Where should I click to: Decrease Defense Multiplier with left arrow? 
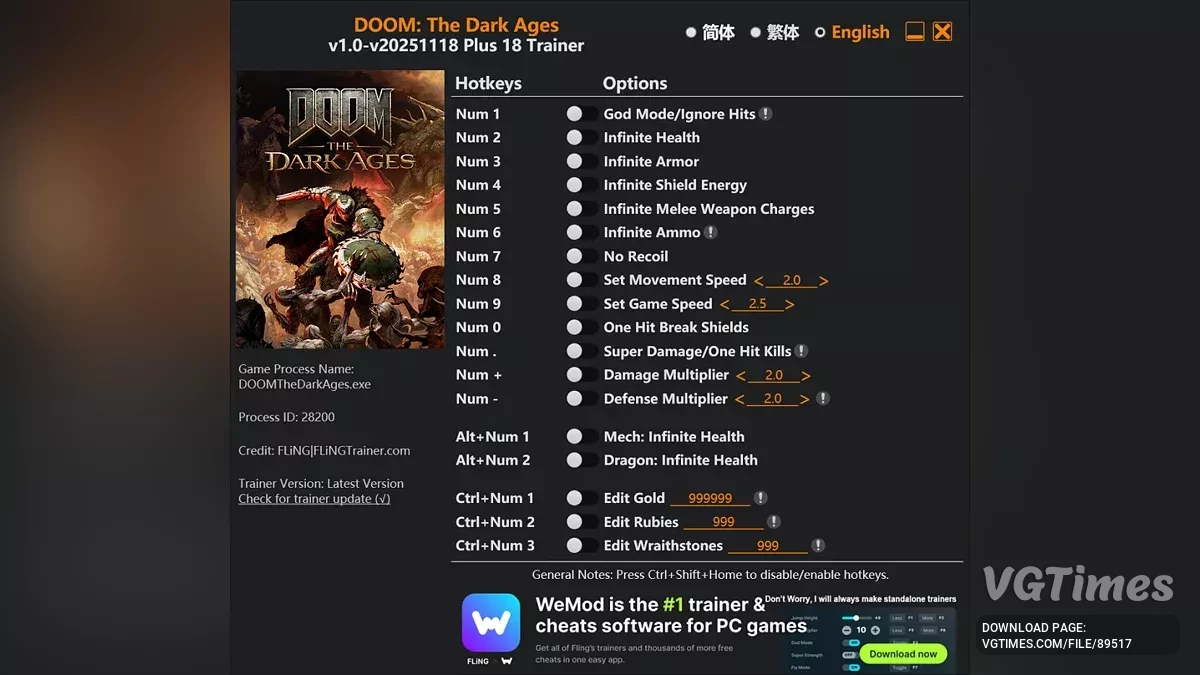tap(740, 399)
